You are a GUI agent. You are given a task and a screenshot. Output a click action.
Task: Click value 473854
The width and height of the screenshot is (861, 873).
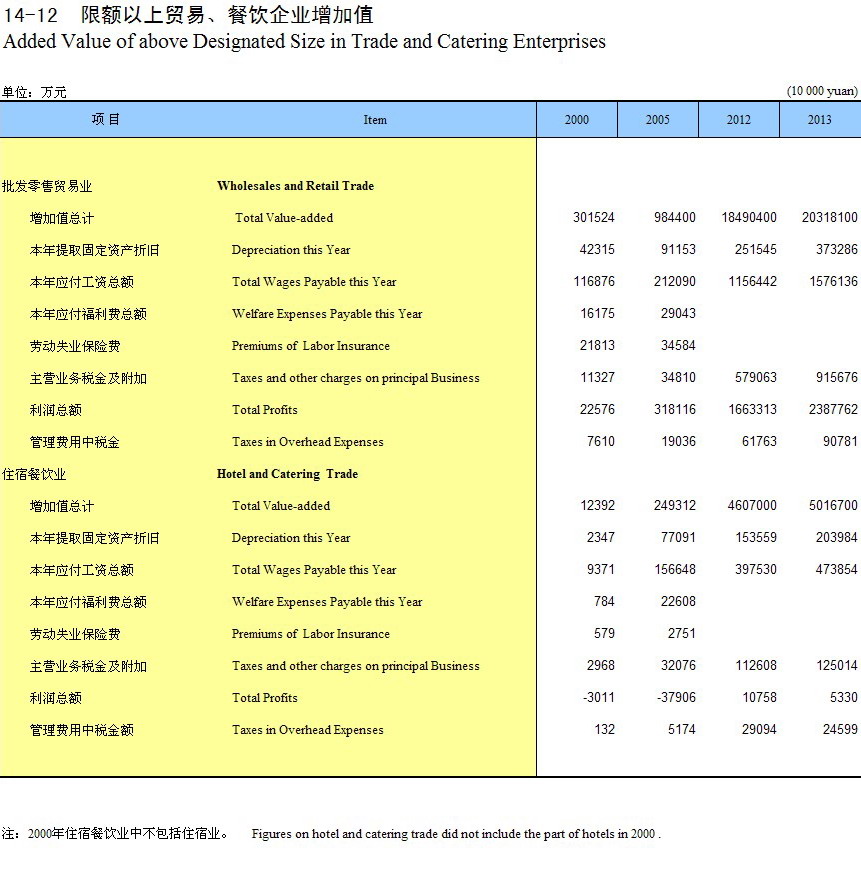click(836, 569)
